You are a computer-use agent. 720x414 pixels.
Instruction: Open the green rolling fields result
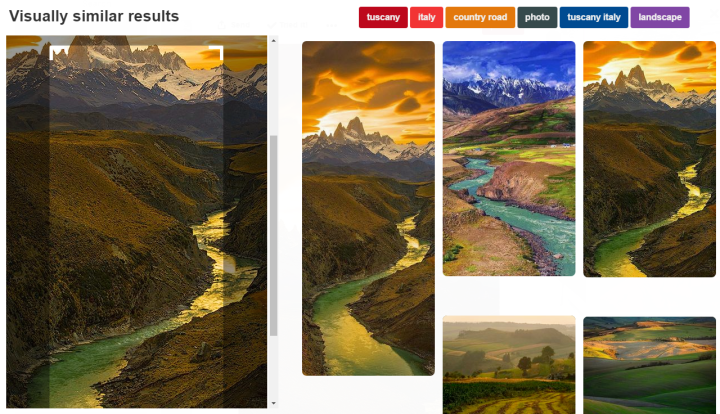click(x=649, y=365)
